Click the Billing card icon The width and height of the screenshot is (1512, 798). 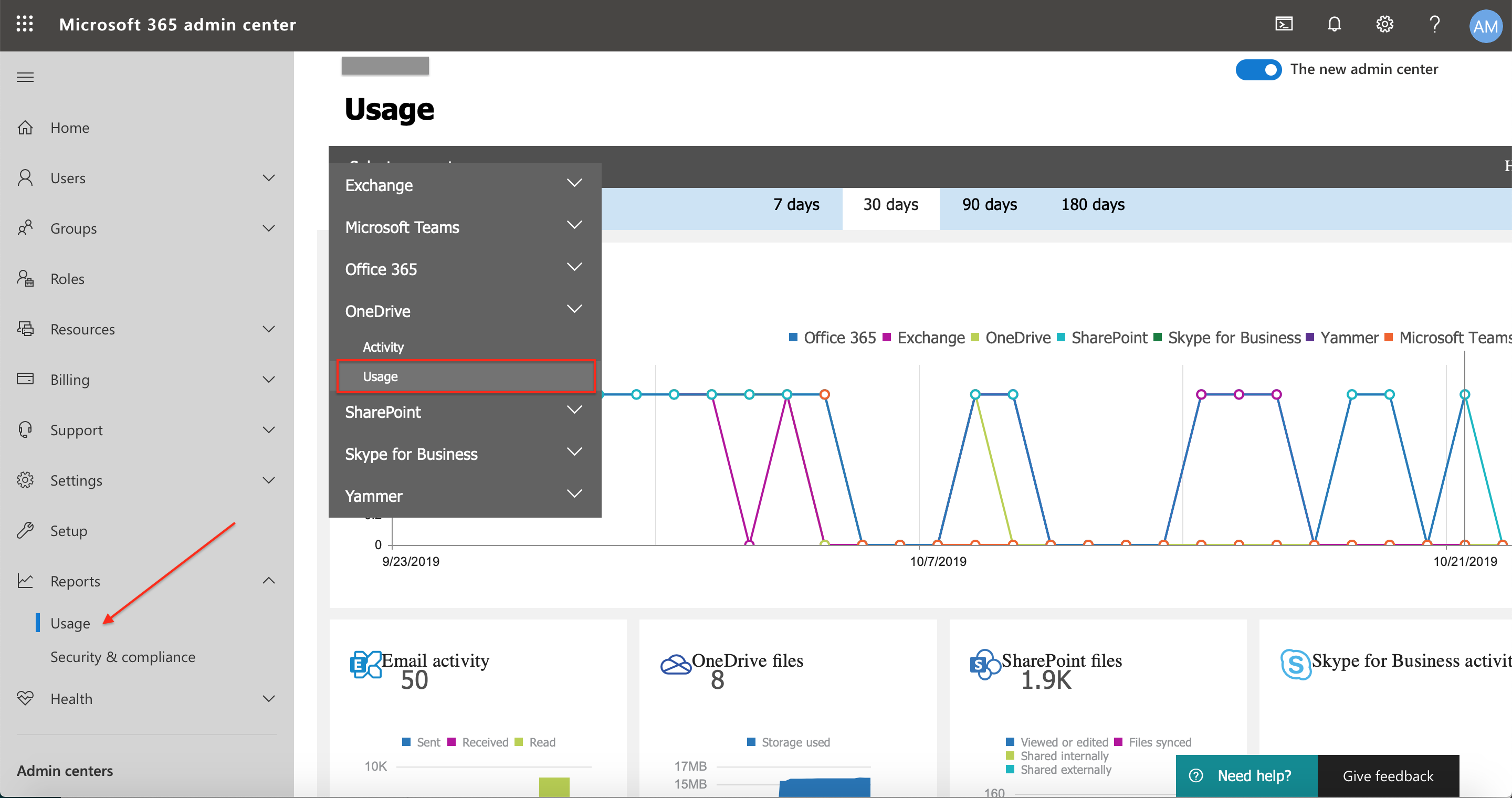25,379
